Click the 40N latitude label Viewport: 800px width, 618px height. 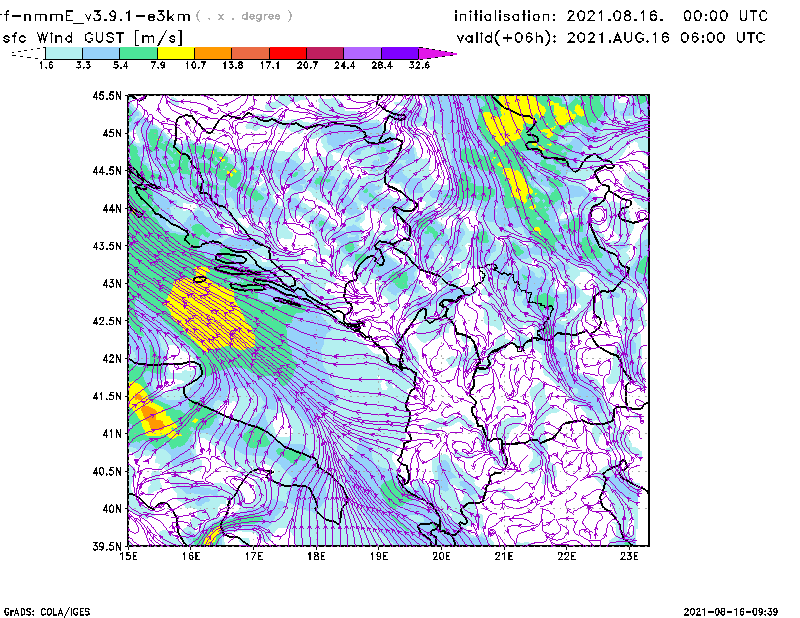112,509
